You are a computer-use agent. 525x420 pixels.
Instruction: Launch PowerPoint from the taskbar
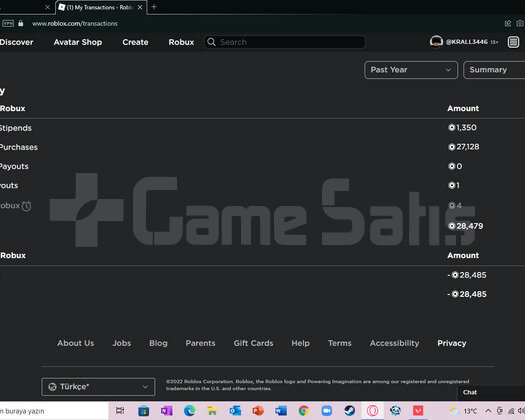click(x=258, y=410)
